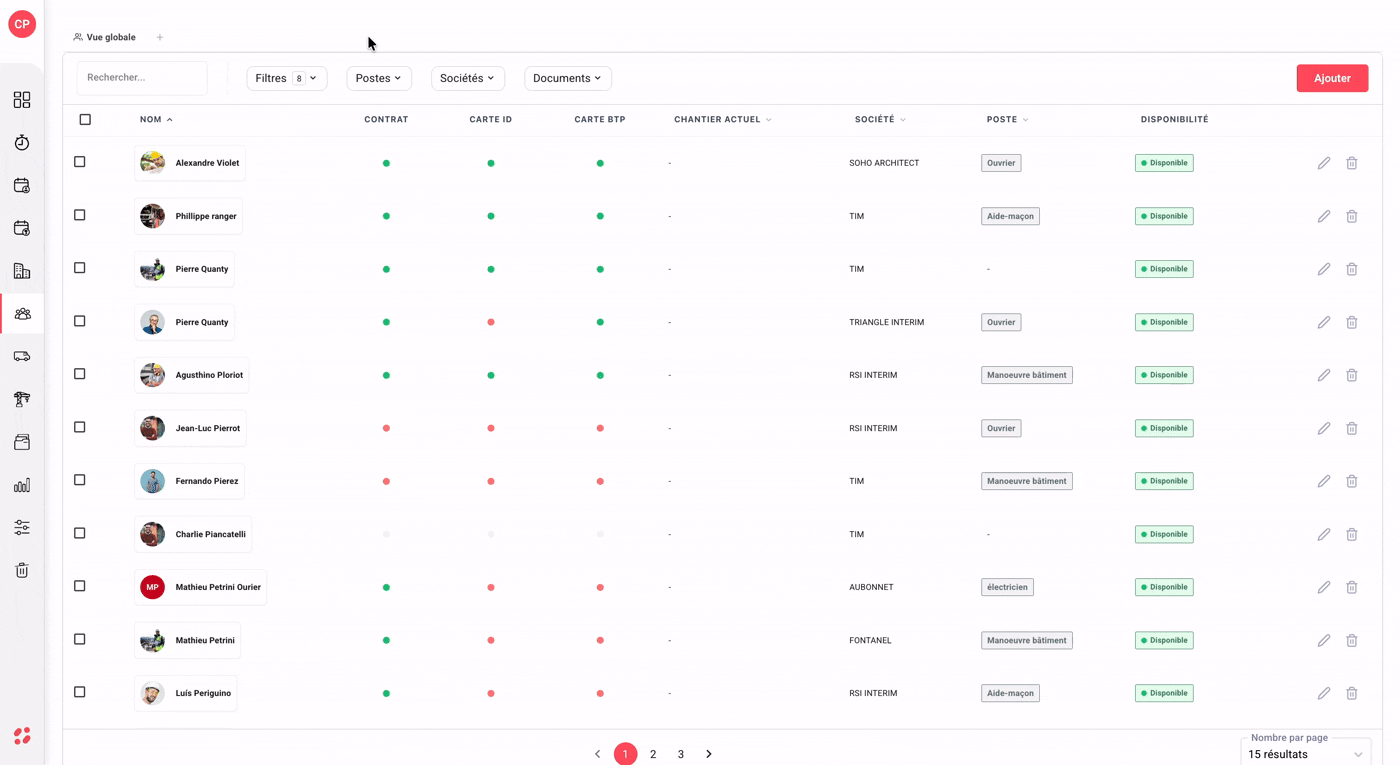Click the SOHO ARCHITECT company cell
The height and width of the screenshot is (765, 1400).
884,163
